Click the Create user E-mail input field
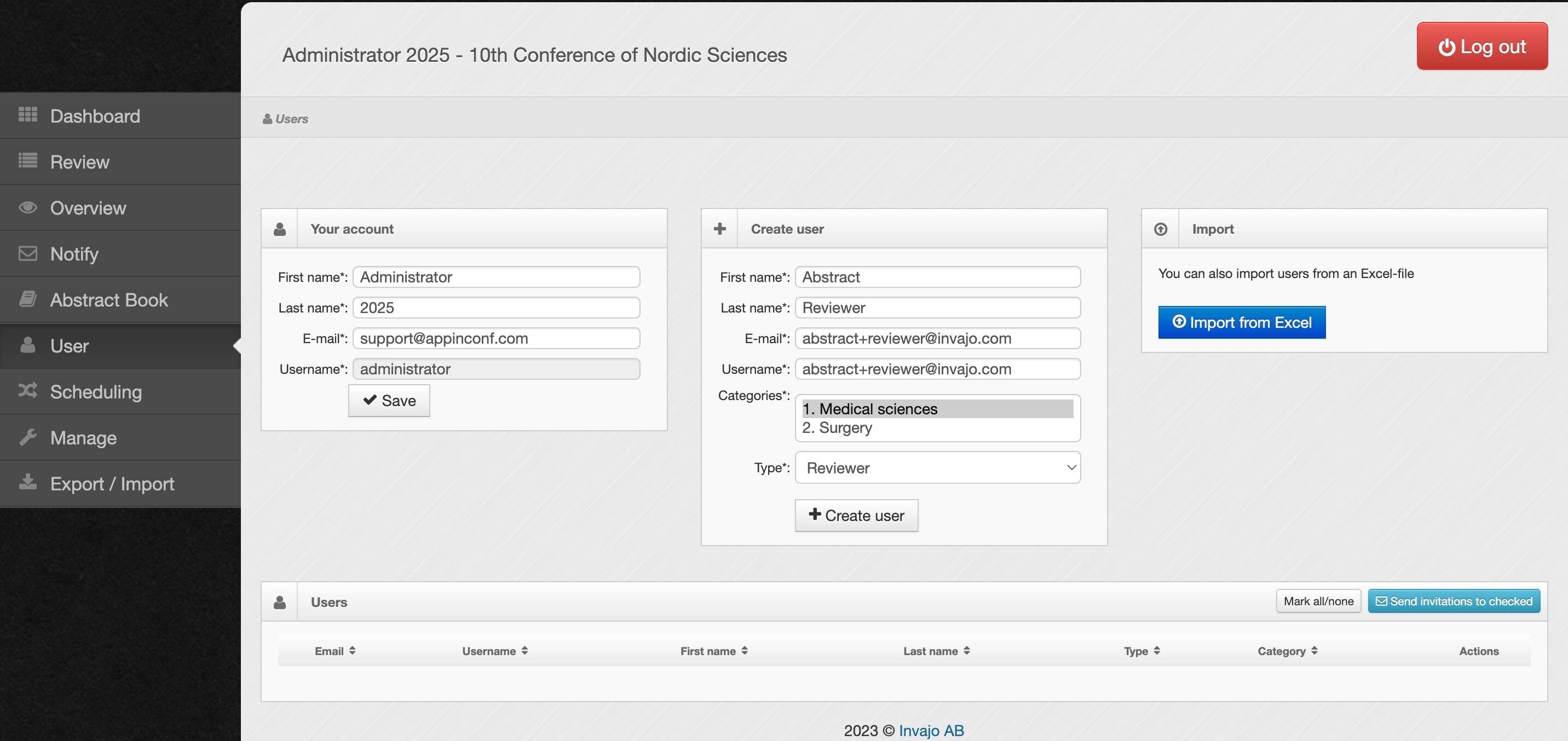 point(937,338)
